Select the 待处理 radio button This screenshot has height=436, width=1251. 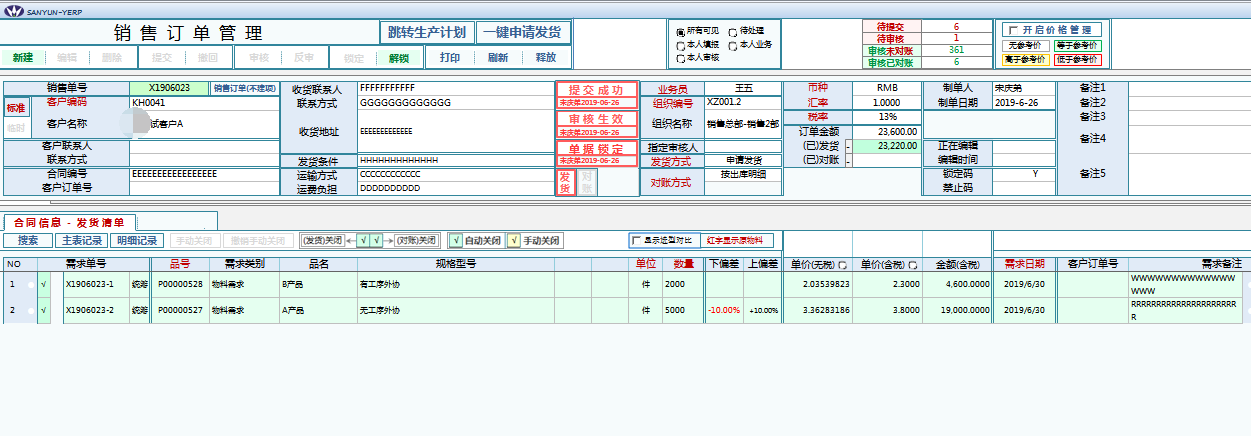pyautogui.click(x=733, y=32)
